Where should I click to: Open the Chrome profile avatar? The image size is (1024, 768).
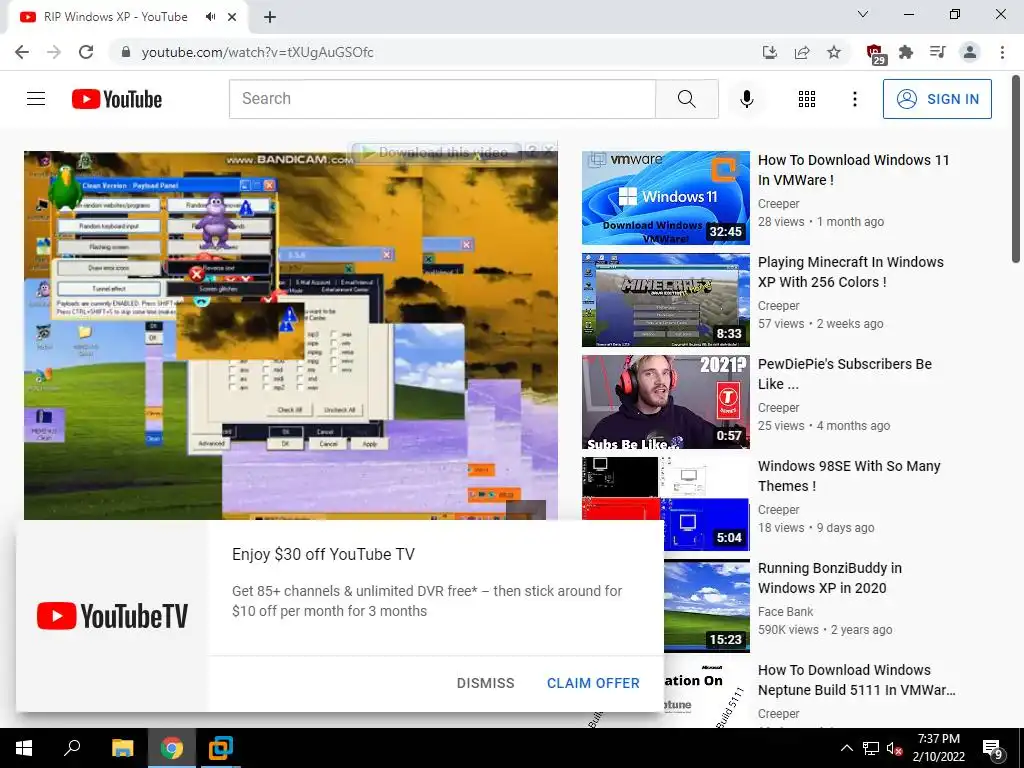[x=970, y=52]
